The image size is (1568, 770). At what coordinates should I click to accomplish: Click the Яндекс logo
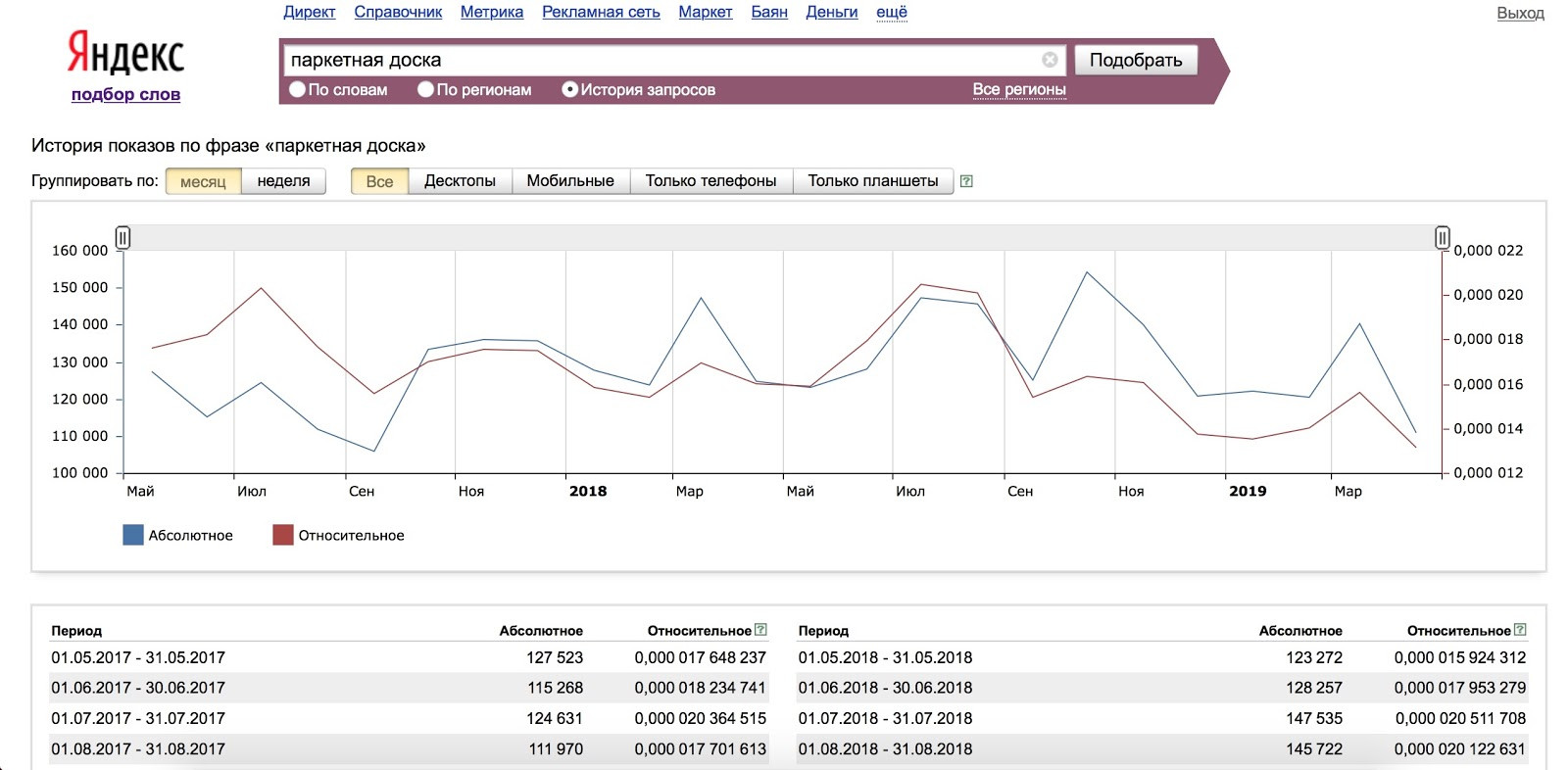pos(125,53)
